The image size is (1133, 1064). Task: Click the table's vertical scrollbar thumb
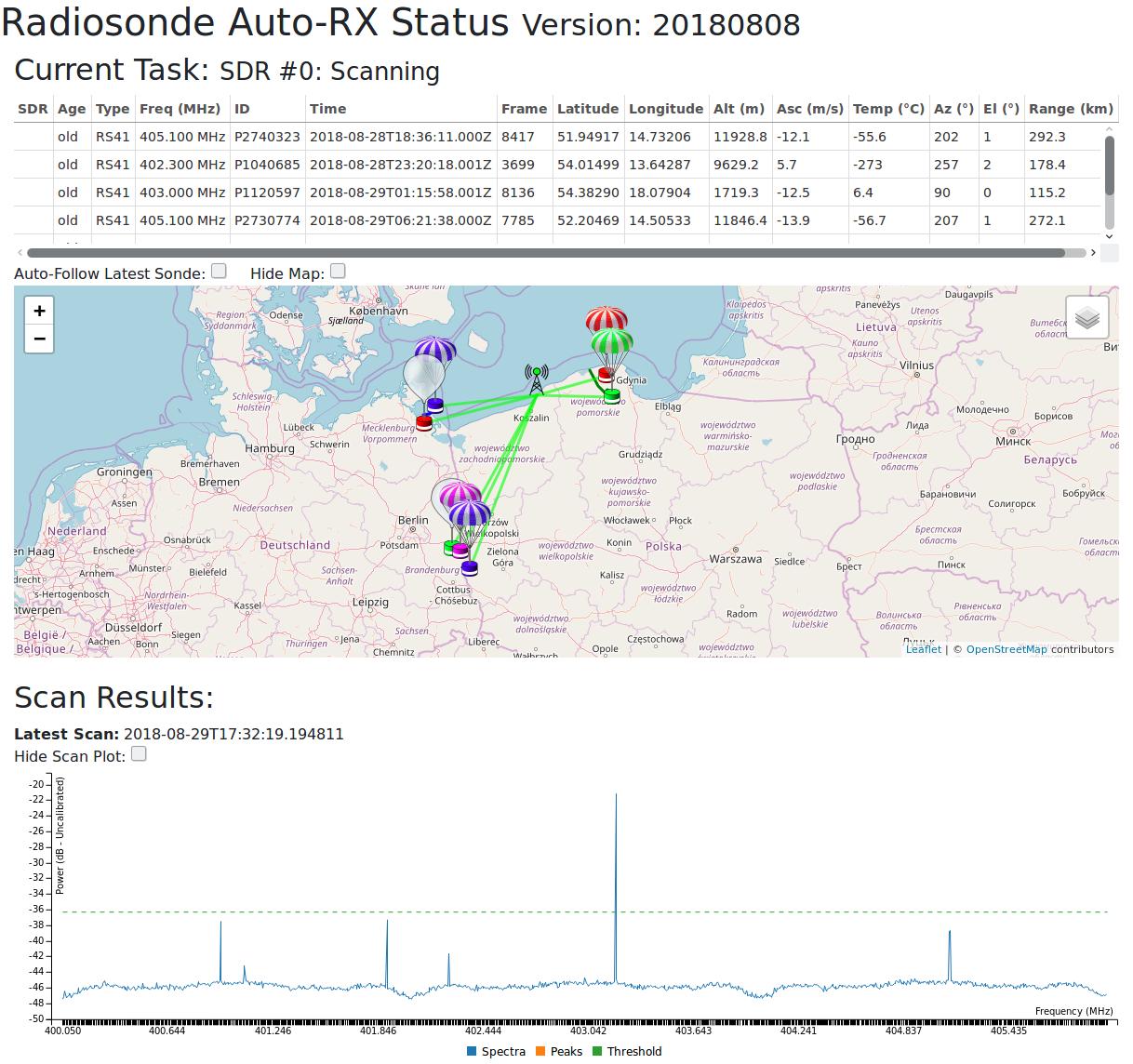pyautogui.click(x=1109, y=166)
